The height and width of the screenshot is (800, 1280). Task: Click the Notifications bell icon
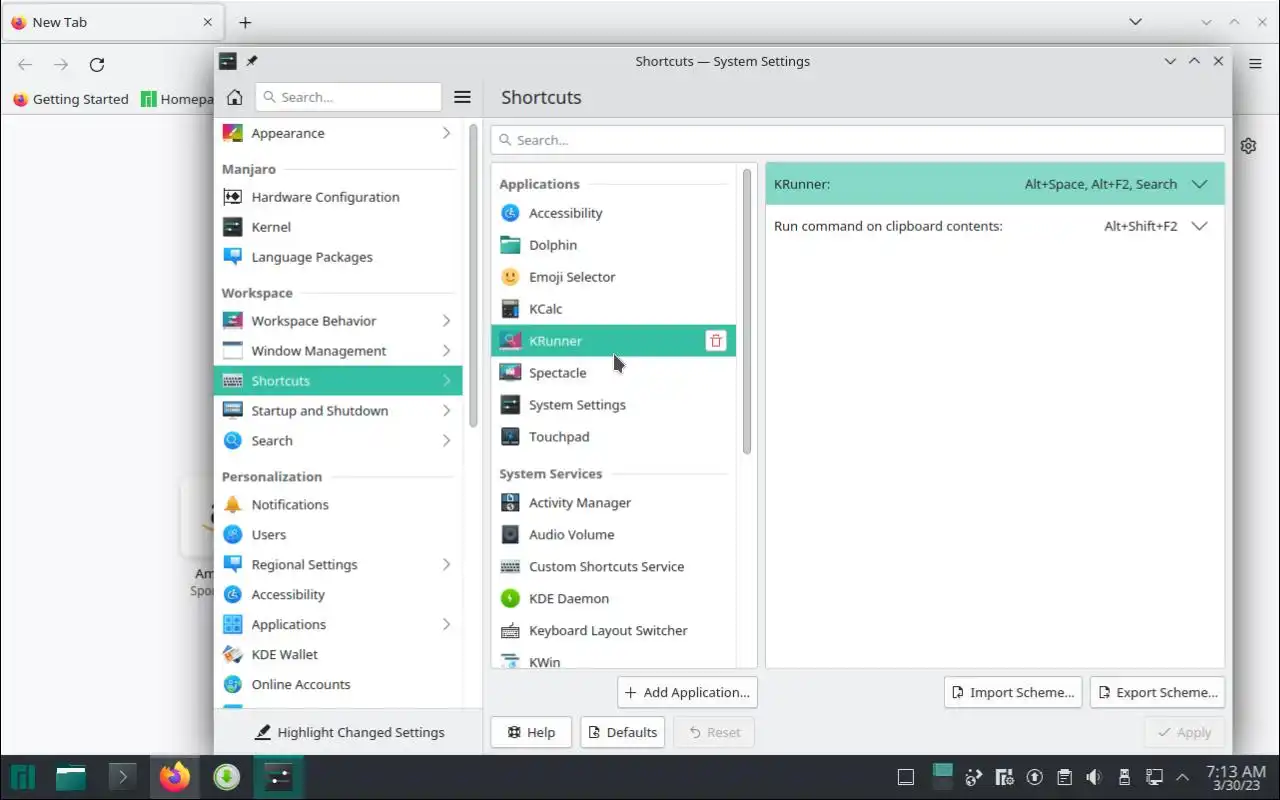coord(233,505)
